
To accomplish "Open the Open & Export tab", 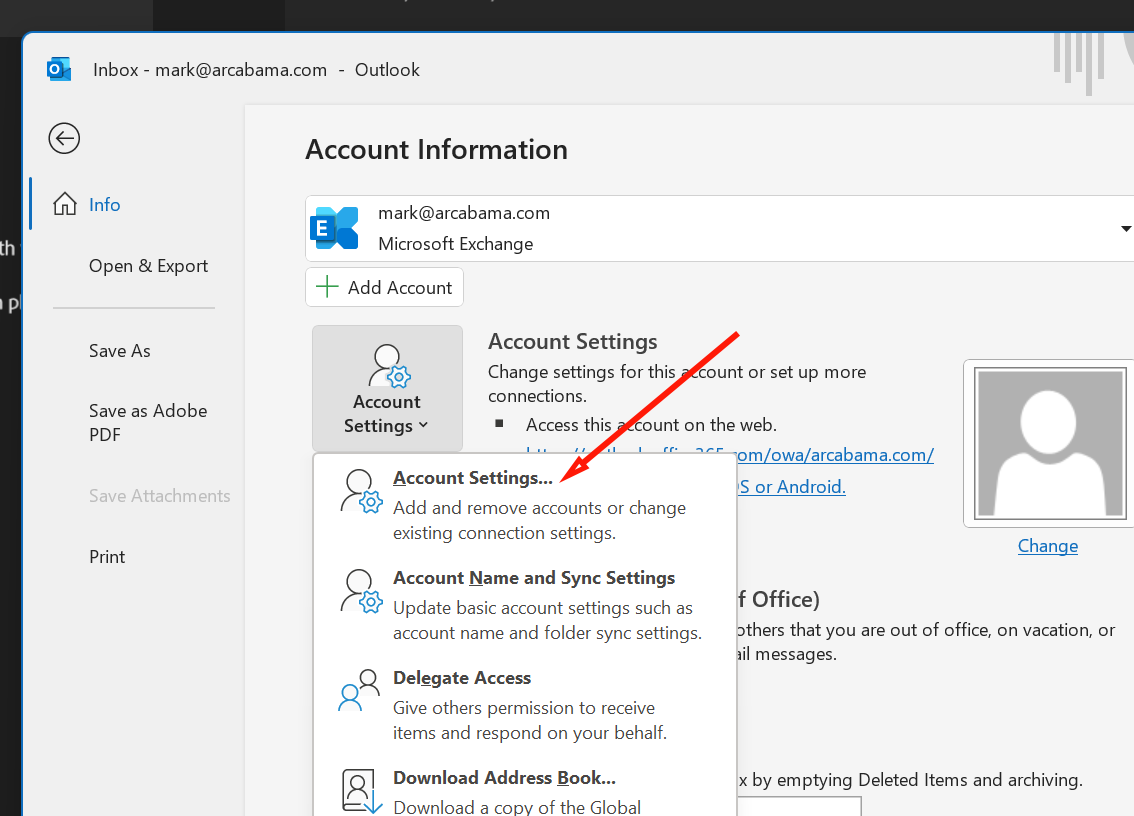I will coord(148,266).
